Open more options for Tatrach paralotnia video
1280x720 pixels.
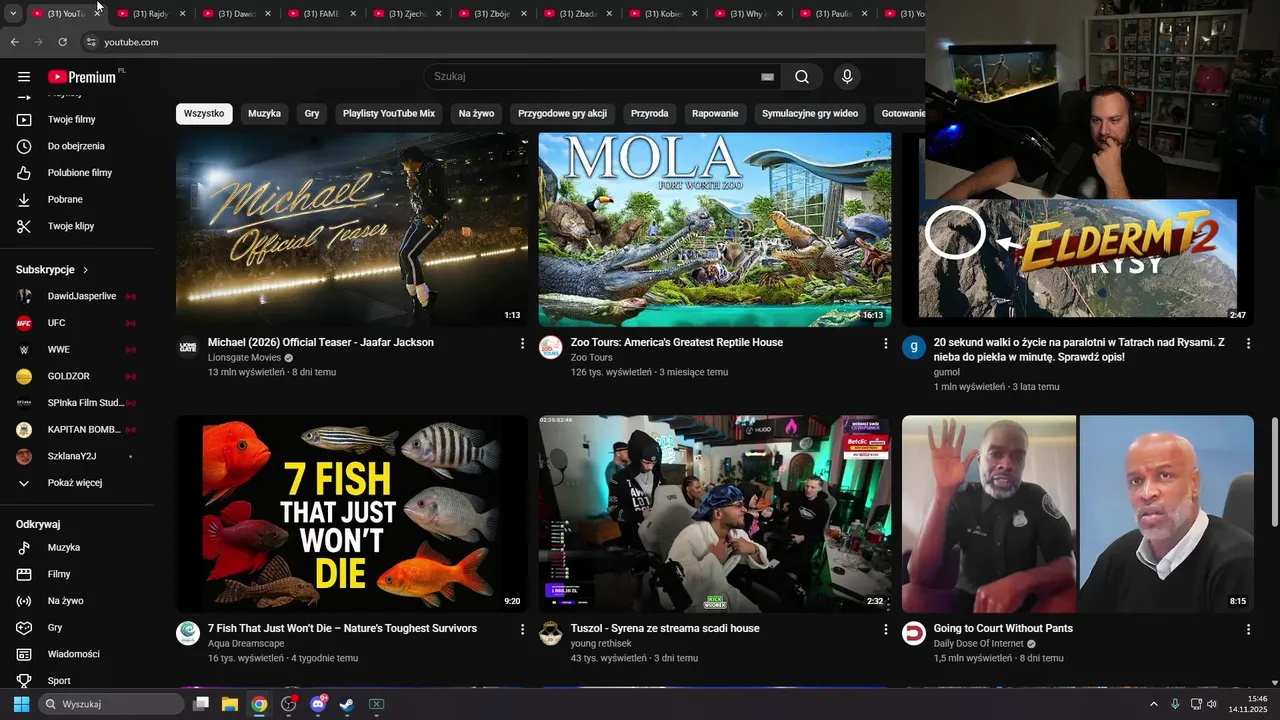coord(1248,343)
